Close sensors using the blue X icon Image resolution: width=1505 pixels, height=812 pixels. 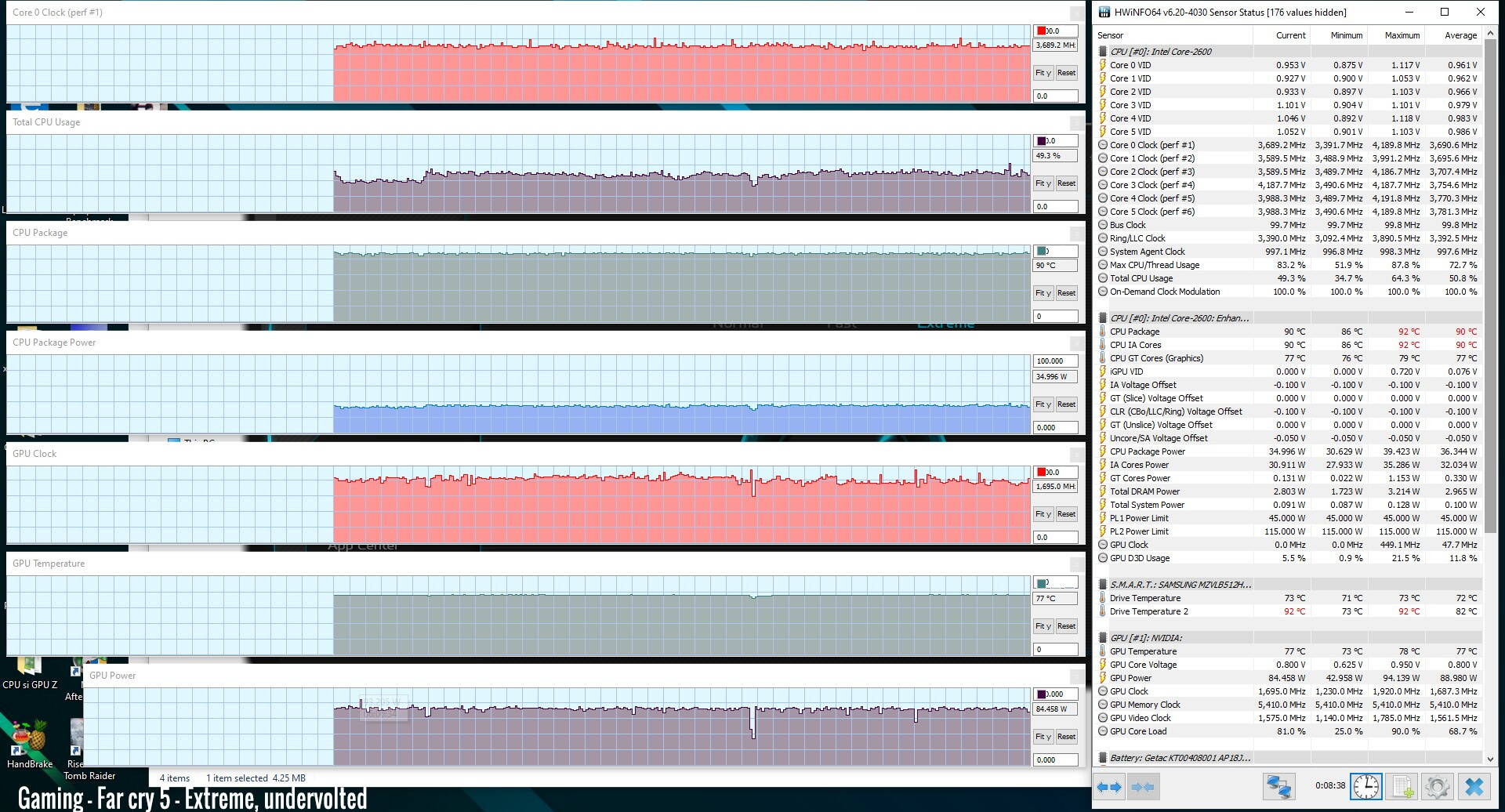[1474, 786]
